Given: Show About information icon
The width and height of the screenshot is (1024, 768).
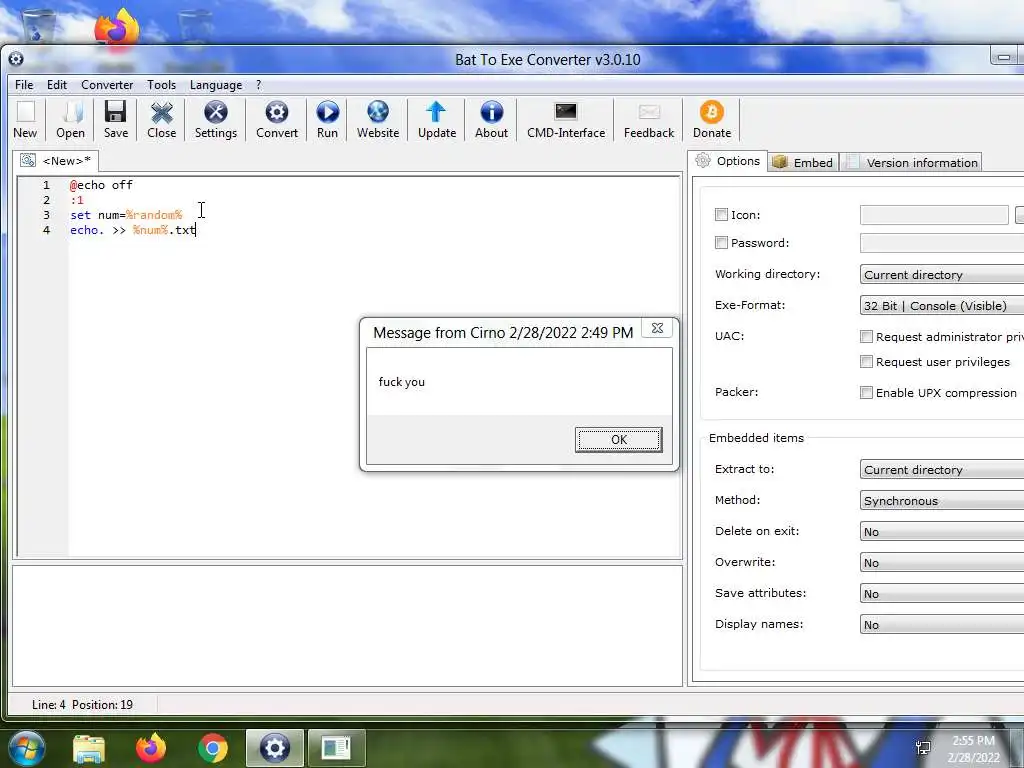Looking at the screenshot, I should [491, 119].
